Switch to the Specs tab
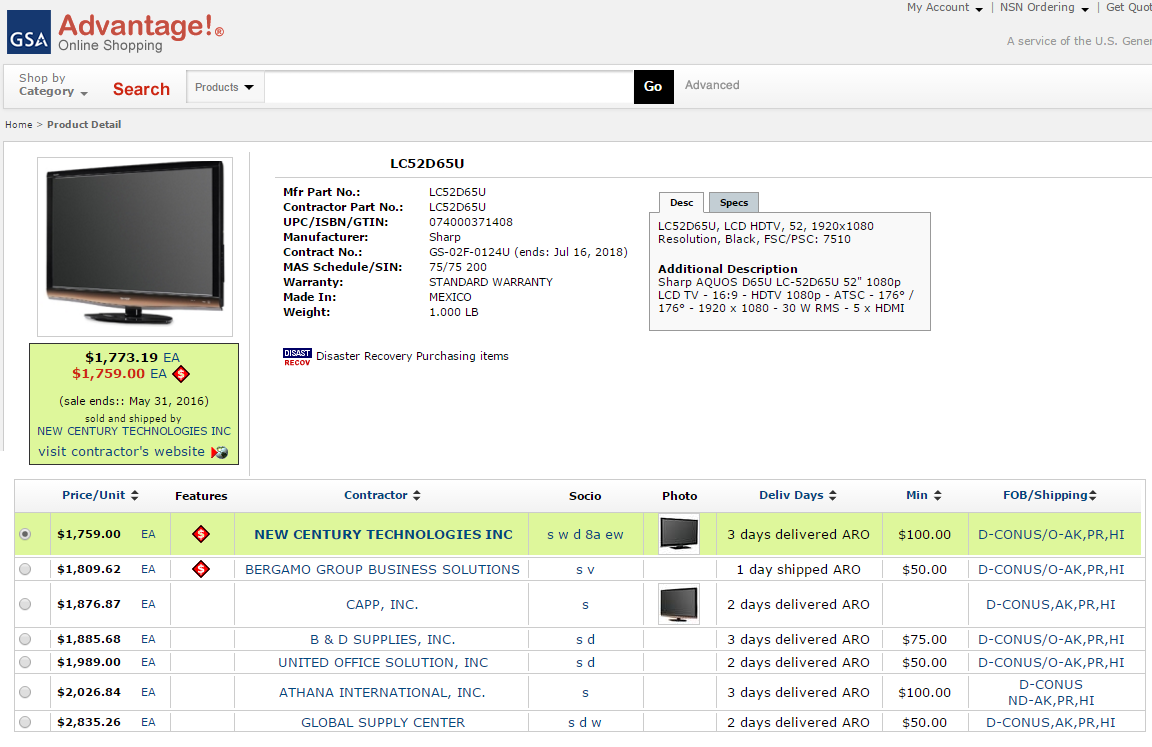Image resolution: width=1152 pixels, height=747 pixels. (x=734, y=203)
